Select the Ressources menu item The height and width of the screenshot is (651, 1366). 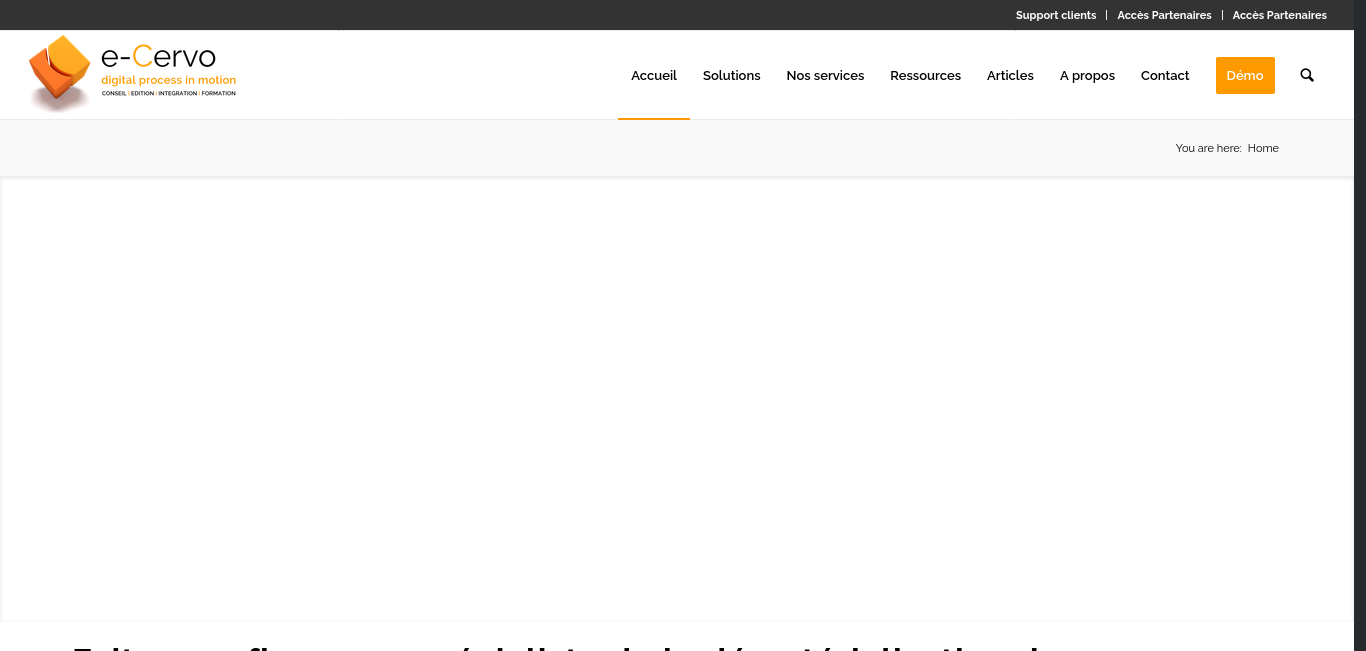(925, 75)
